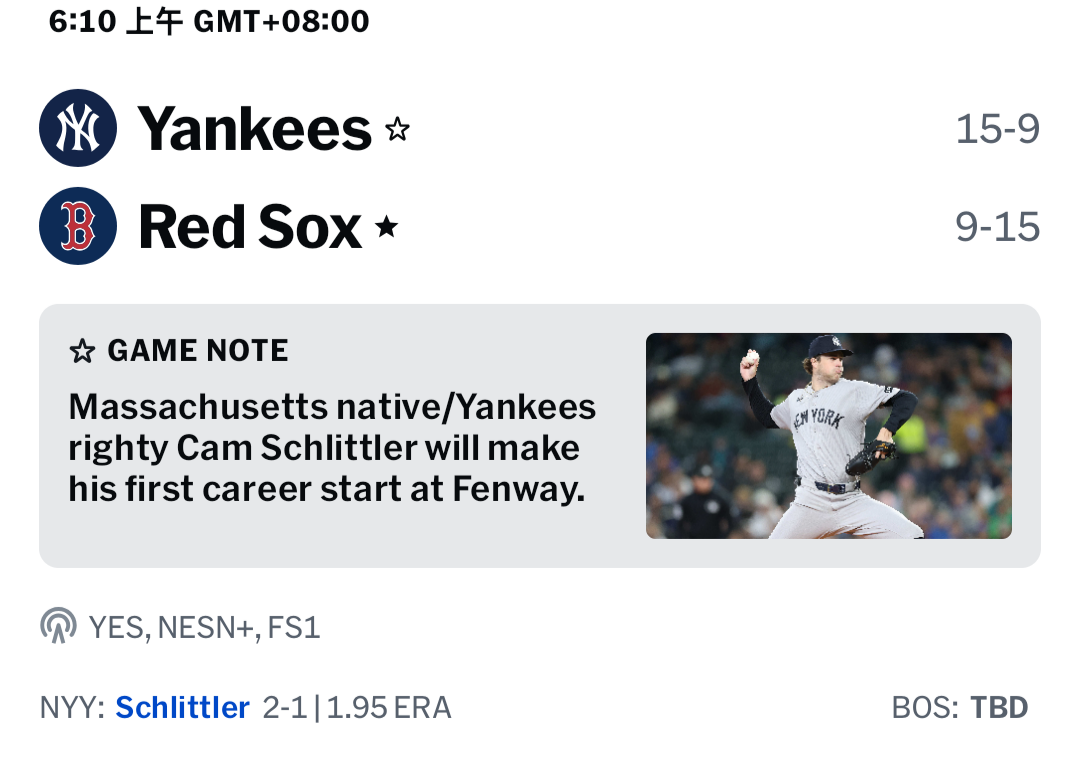Select the GAME NOTE heading
Viewport: 1080px width, 767px height.
coord(198,351)
